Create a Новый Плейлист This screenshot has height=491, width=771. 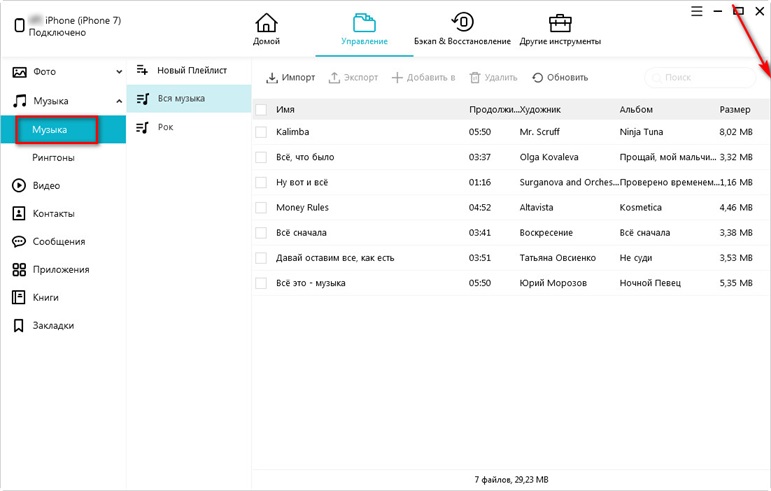(x=182, y=70)
